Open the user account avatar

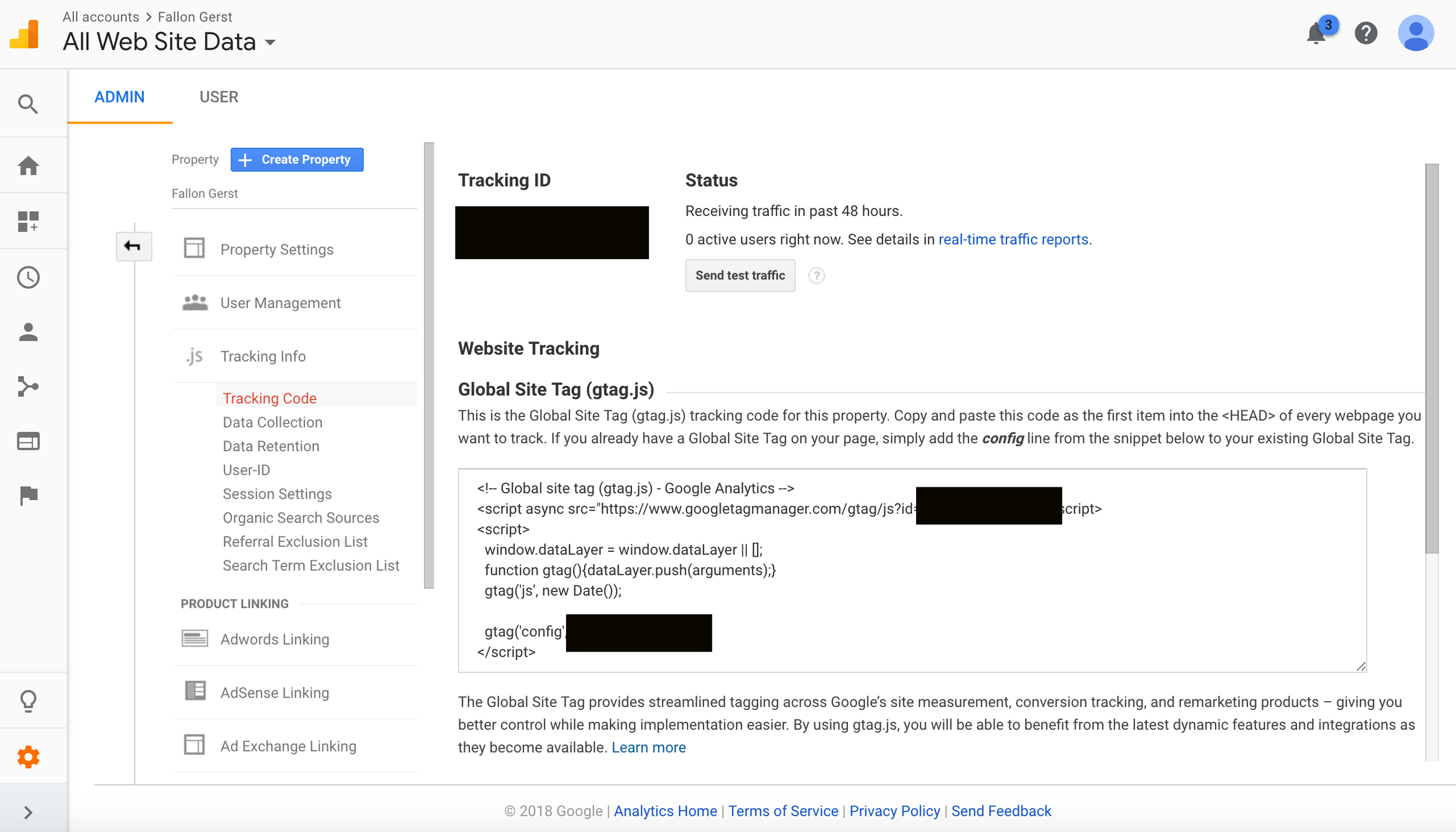tap(1416, 33)
